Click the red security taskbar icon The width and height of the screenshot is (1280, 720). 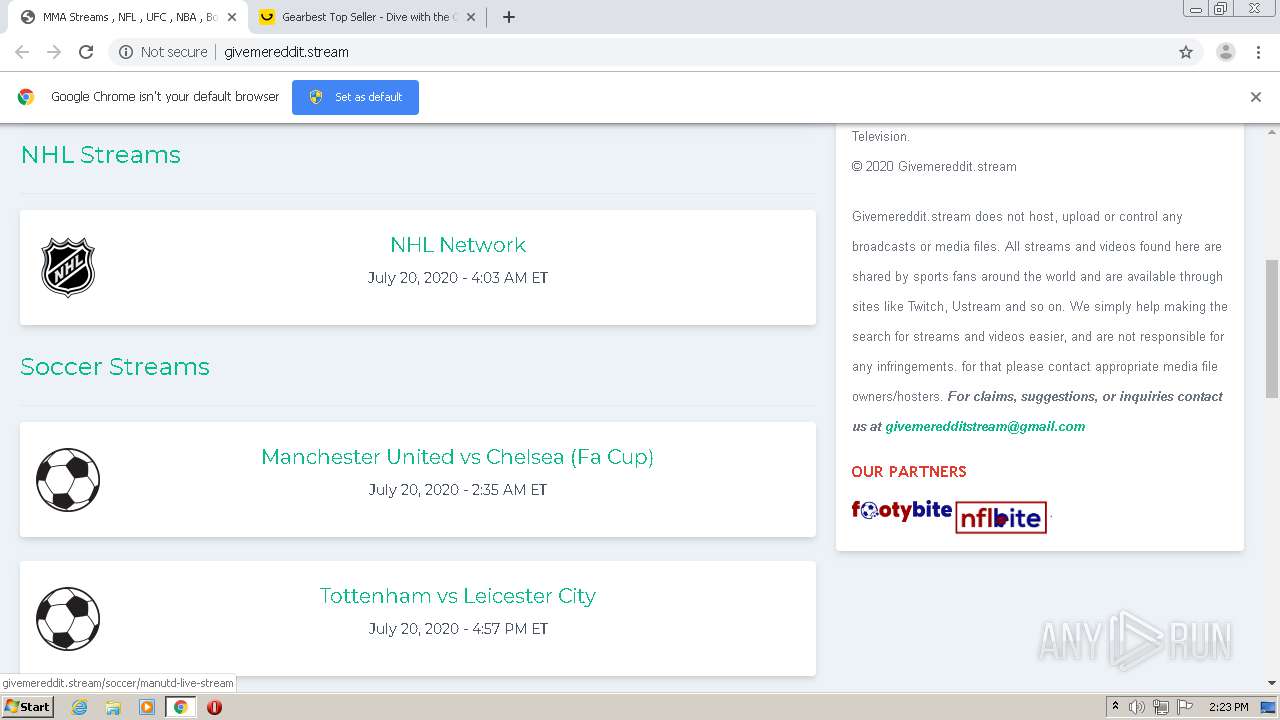coord(214,707)
